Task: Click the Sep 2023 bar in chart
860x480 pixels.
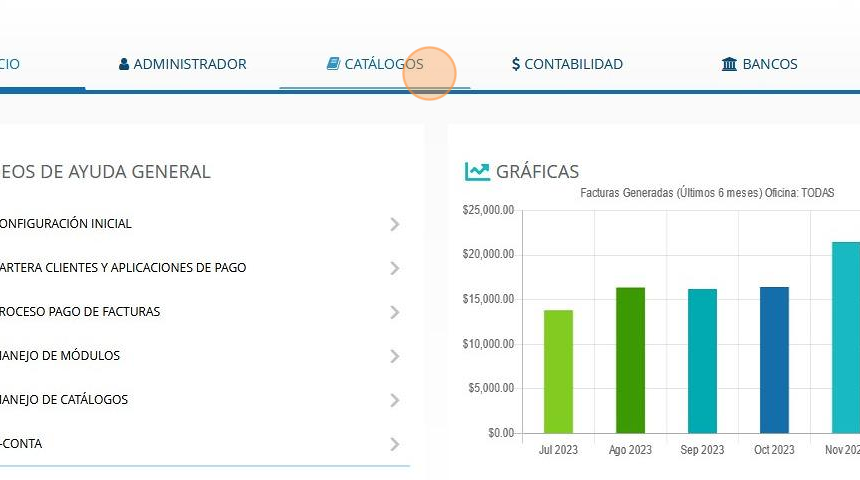Action: tap(702, 361)
